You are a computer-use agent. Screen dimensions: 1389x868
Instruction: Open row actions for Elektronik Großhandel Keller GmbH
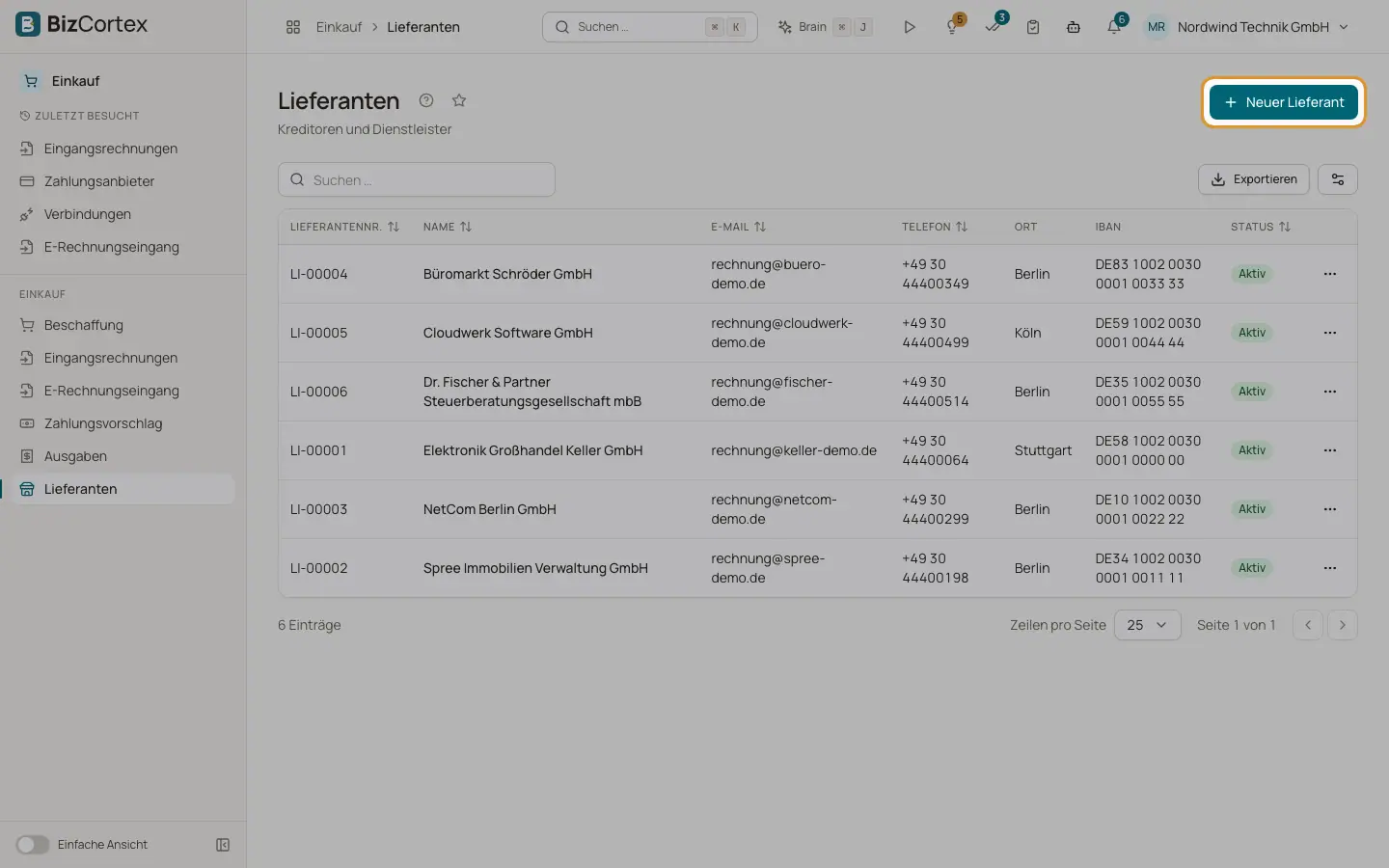[x=1330, y=450]
